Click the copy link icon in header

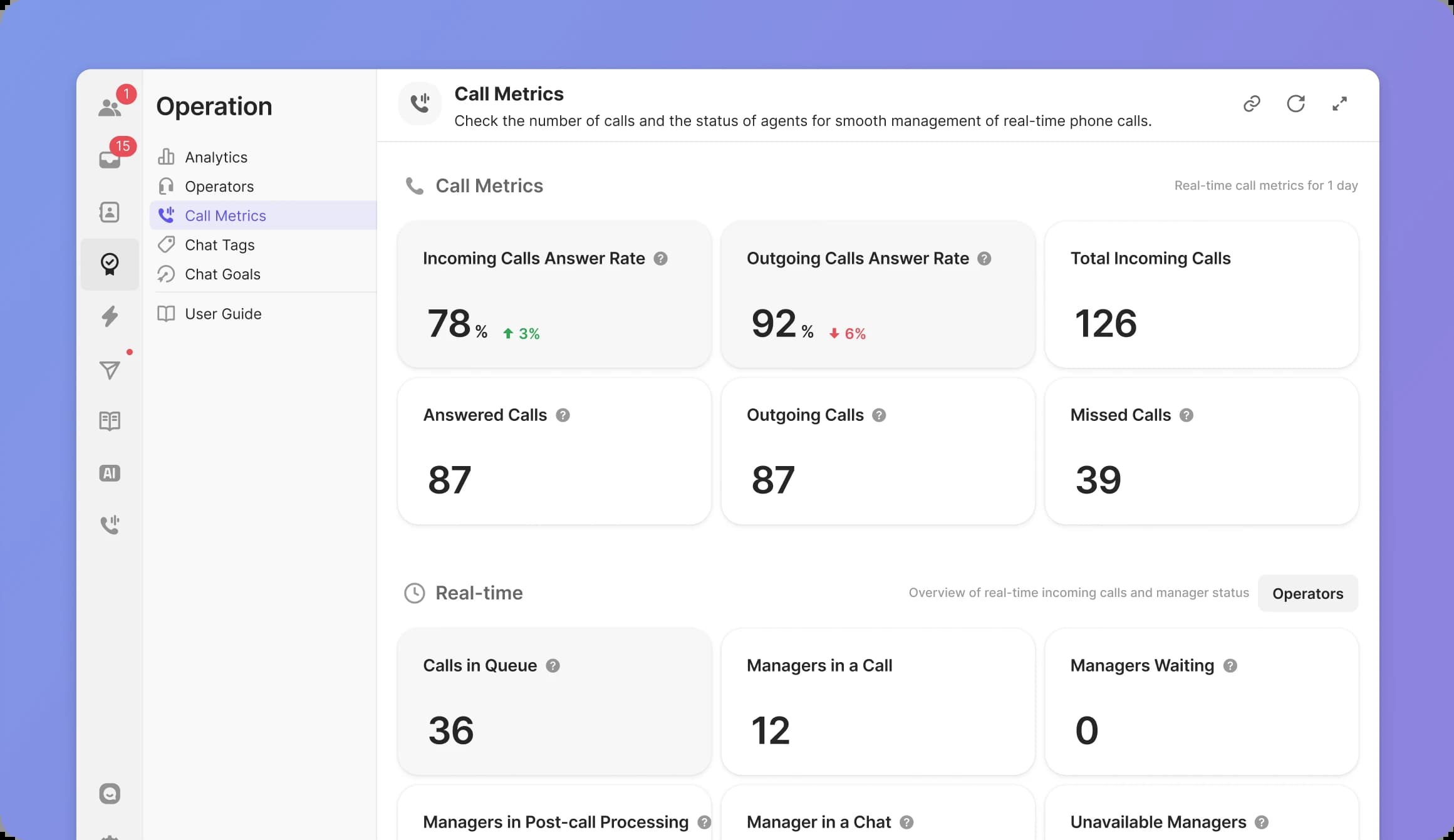pos(1251,104)
